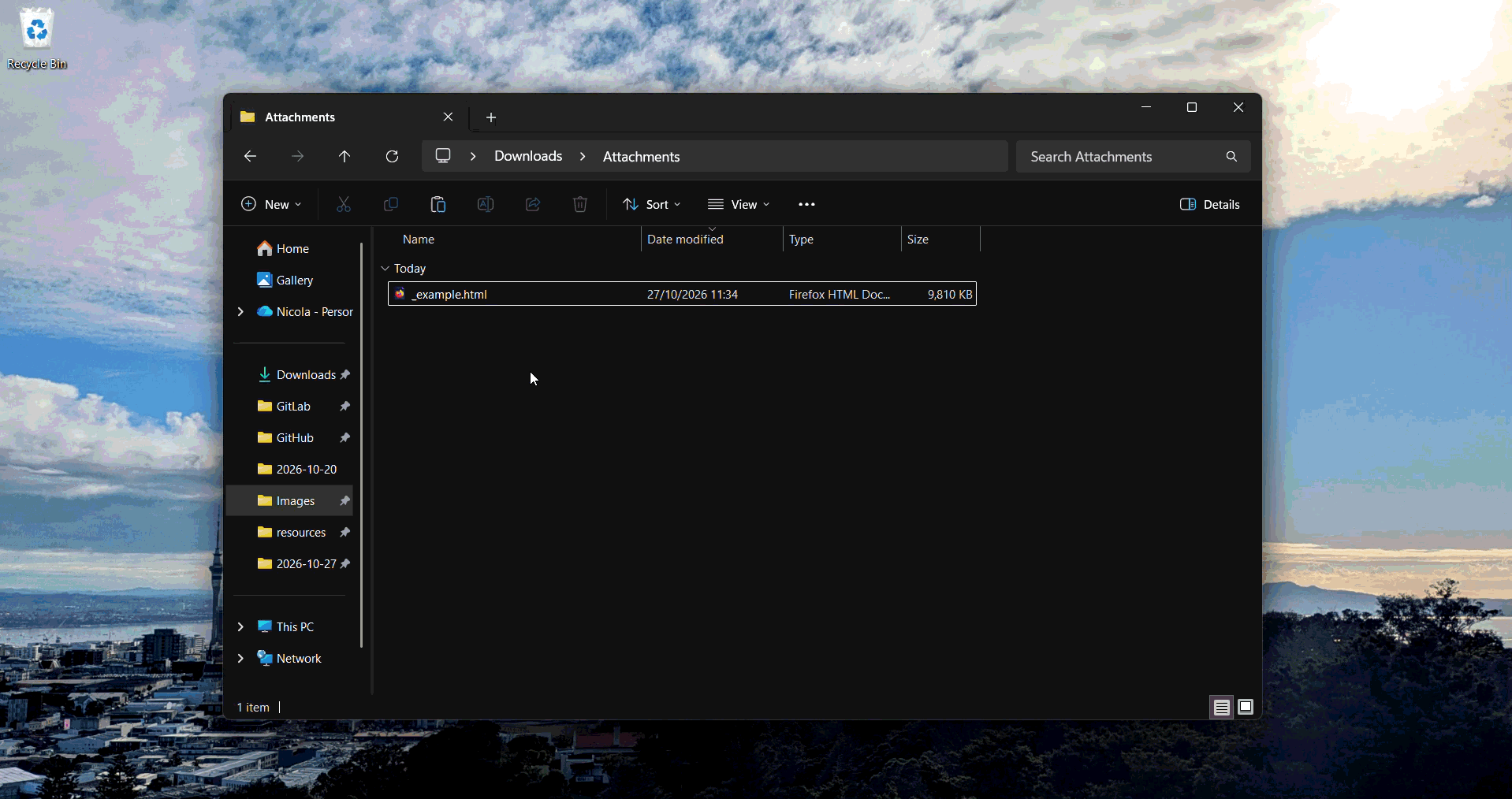Expand the This PC tree node
1512x799 pixels.
(x=240, y=626)
